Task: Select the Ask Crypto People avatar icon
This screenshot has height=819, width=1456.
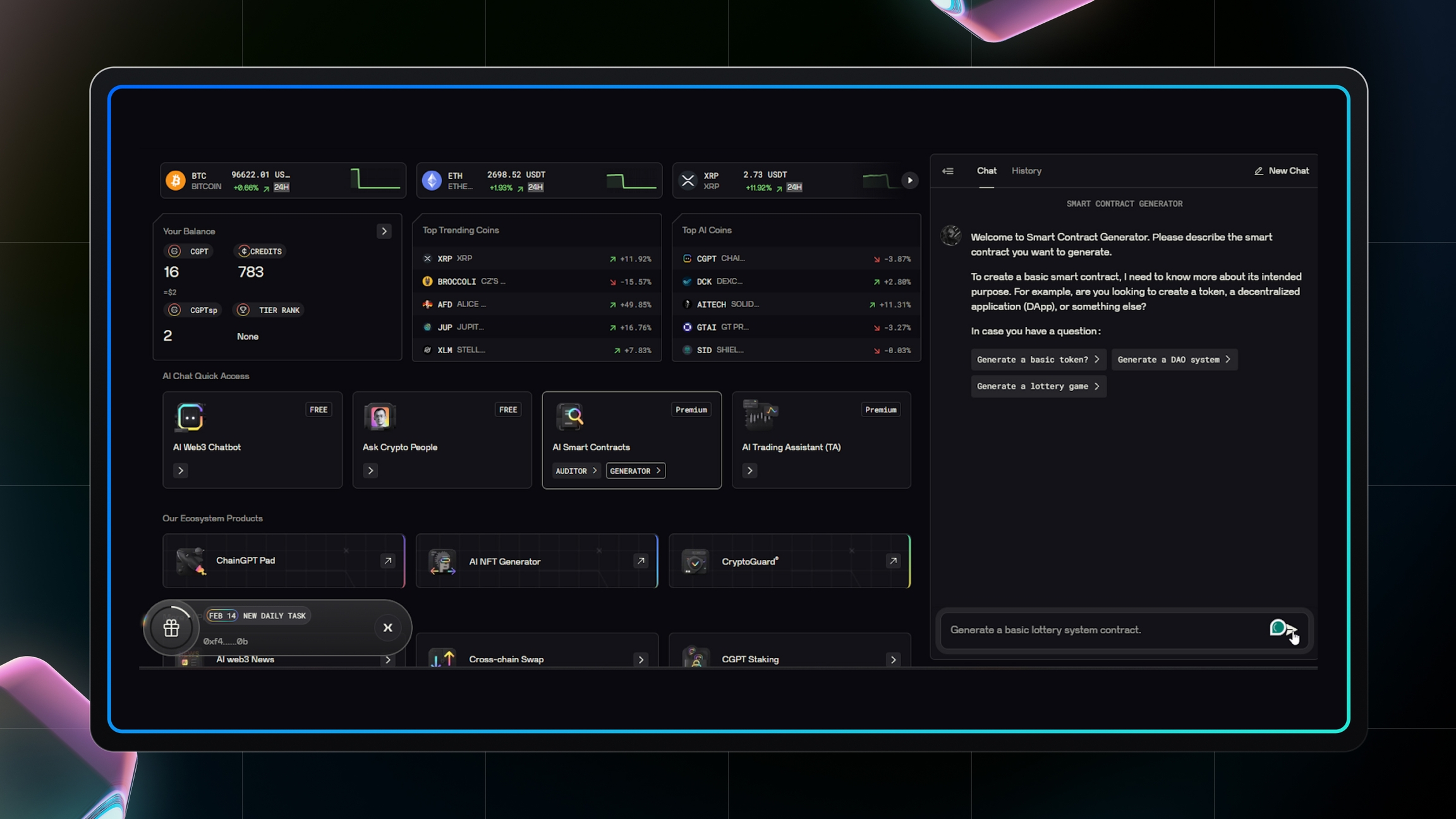Action: [380, 416]
